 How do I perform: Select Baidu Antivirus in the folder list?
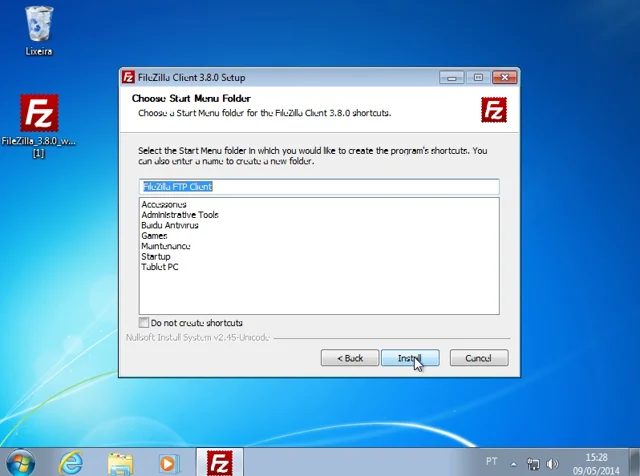coord(170,225)
